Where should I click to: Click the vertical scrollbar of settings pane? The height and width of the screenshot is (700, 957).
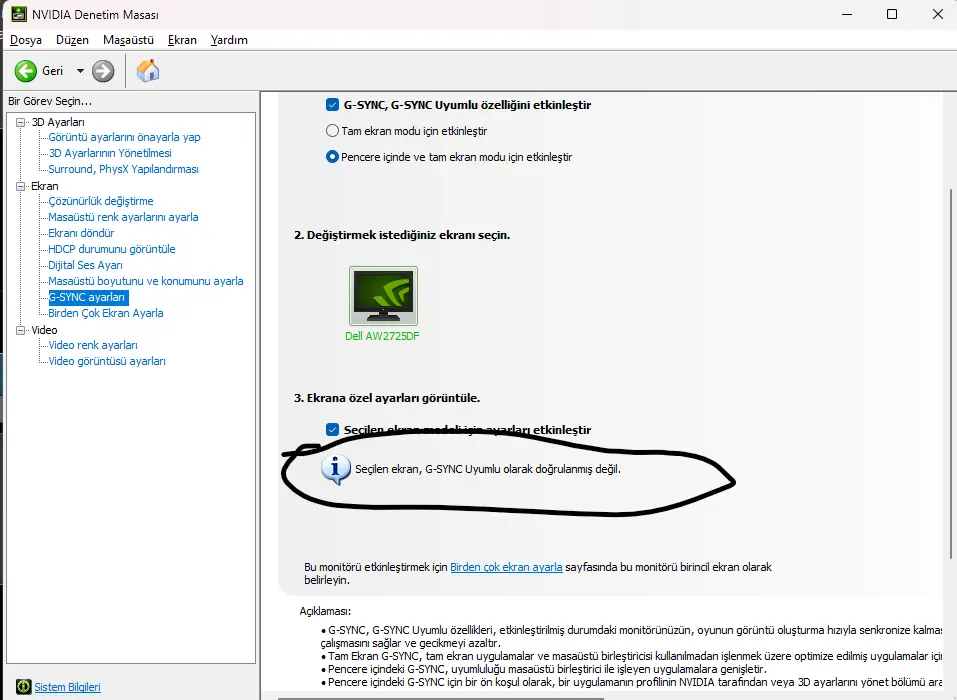click(950, 374)
